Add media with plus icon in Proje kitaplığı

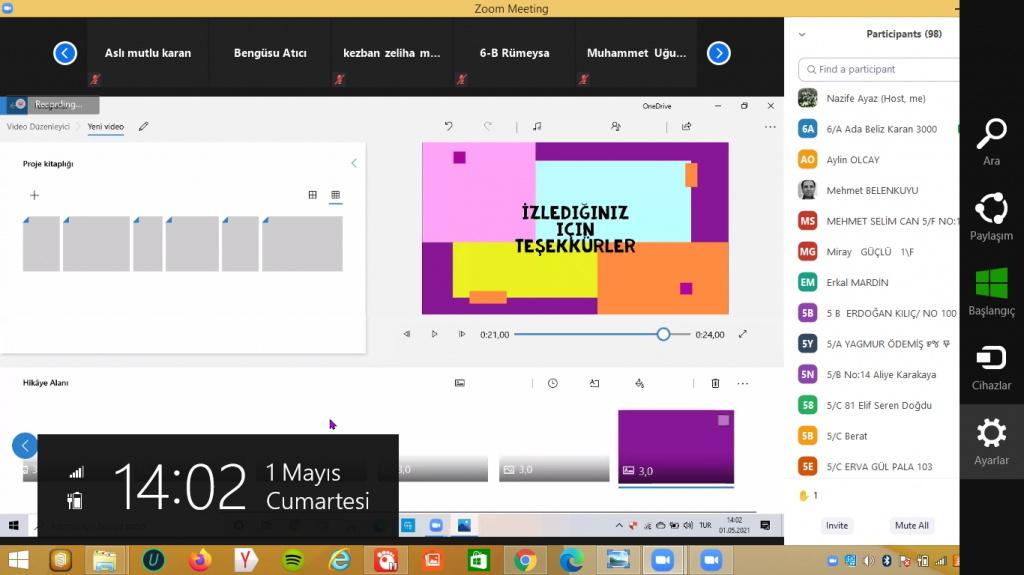(x=34, y=195)
